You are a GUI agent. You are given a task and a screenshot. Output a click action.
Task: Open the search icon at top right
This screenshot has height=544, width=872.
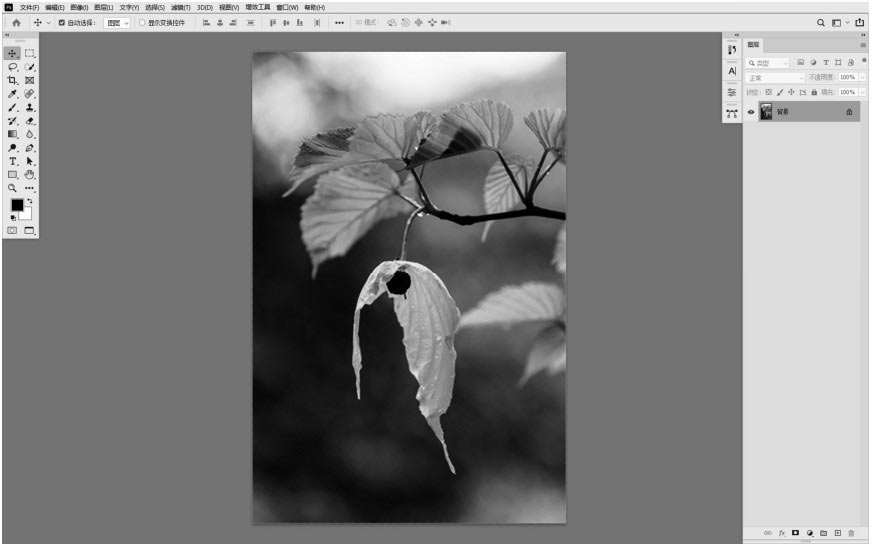pos(820,23)
